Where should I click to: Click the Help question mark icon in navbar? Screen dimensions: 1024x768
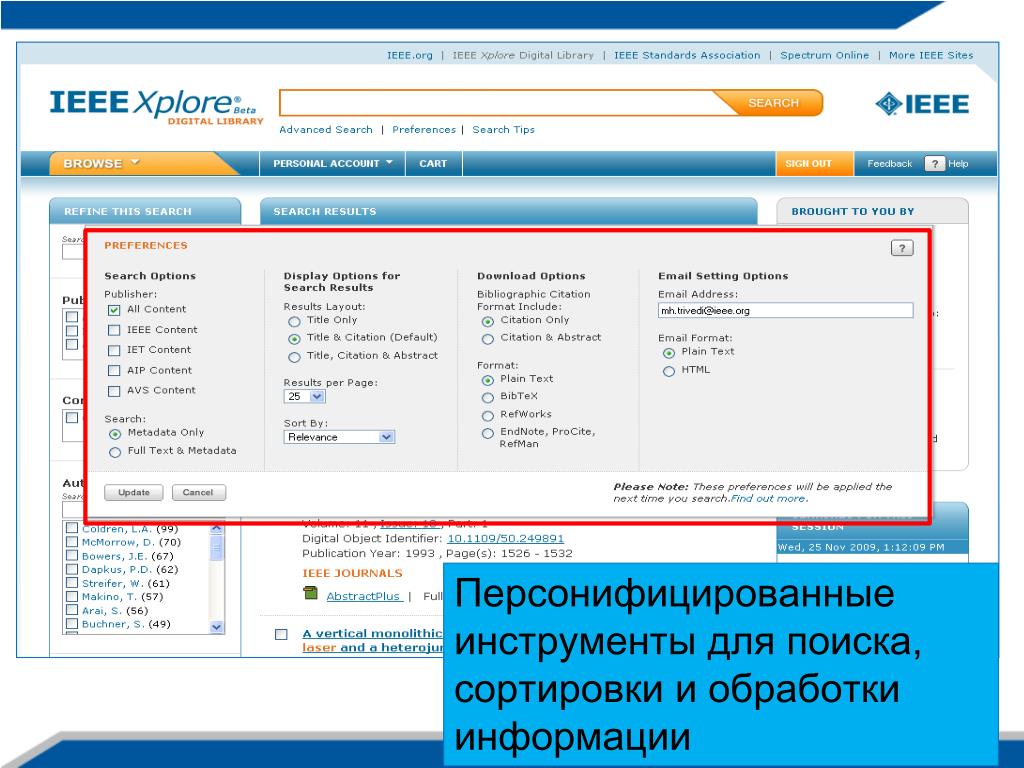[x=935, y=164]
